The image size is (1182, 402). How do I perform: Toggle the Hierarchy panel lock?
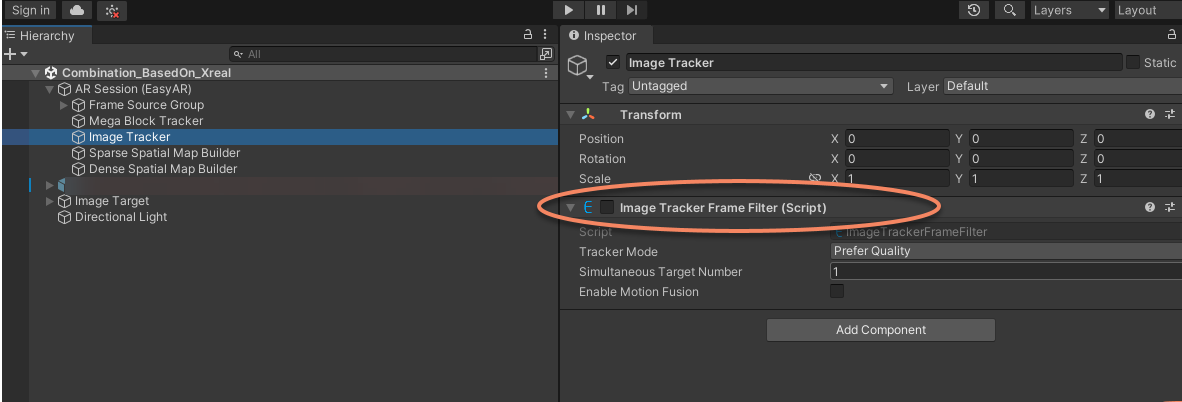coord(528,35)
